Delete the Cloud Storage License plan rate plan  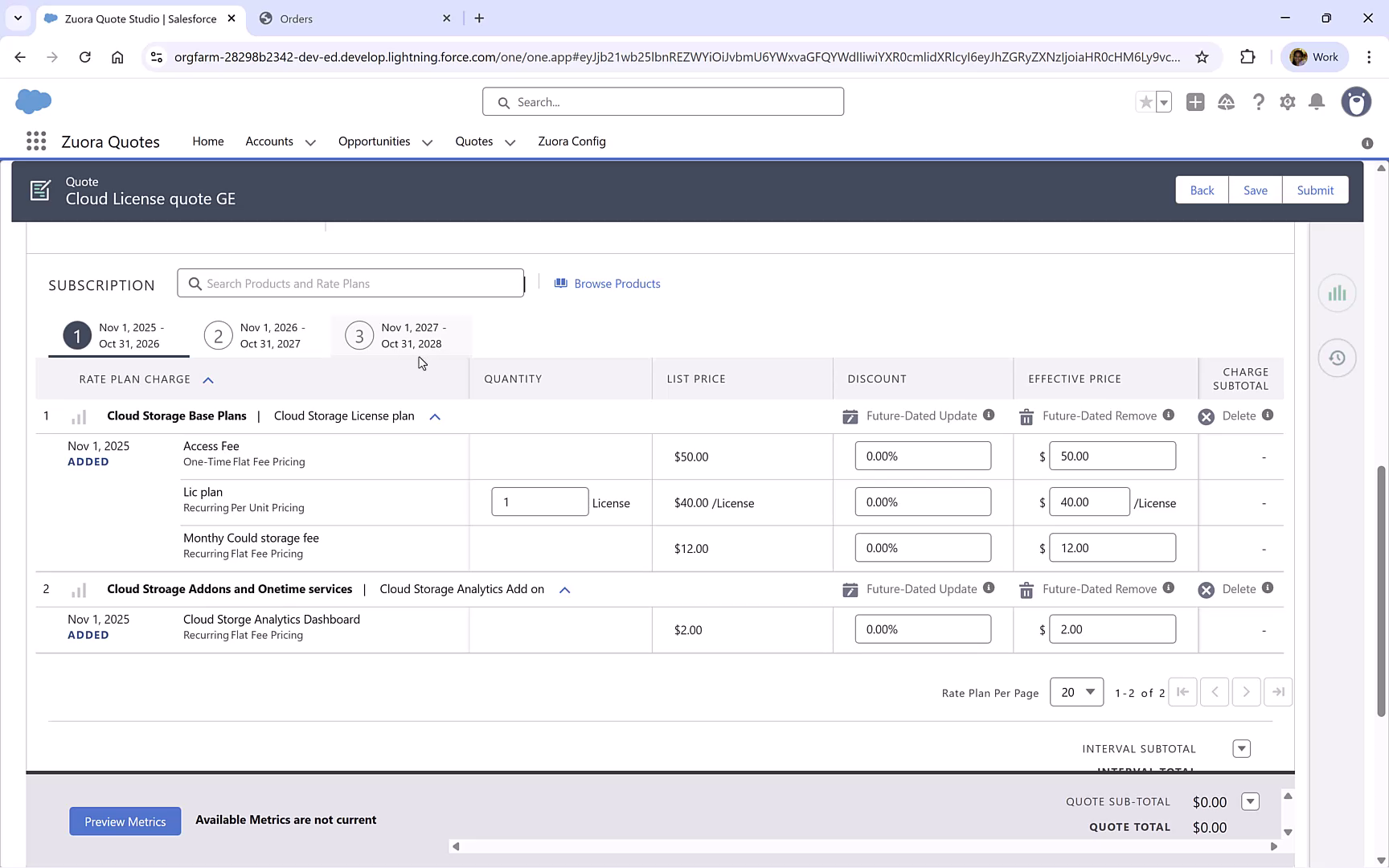pyautogui.click(x=1206, y=416)
